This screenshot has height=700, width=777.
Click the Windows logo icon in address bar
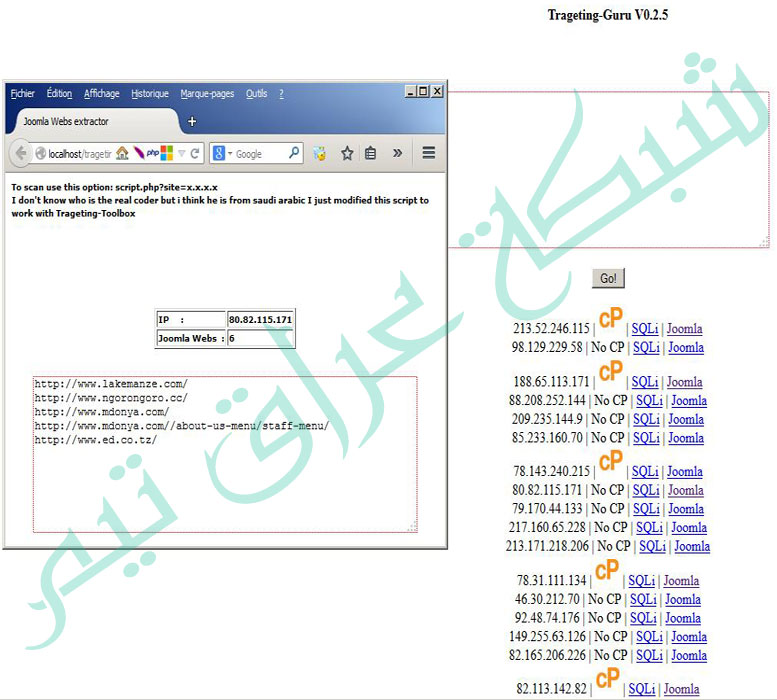point(167,153)
